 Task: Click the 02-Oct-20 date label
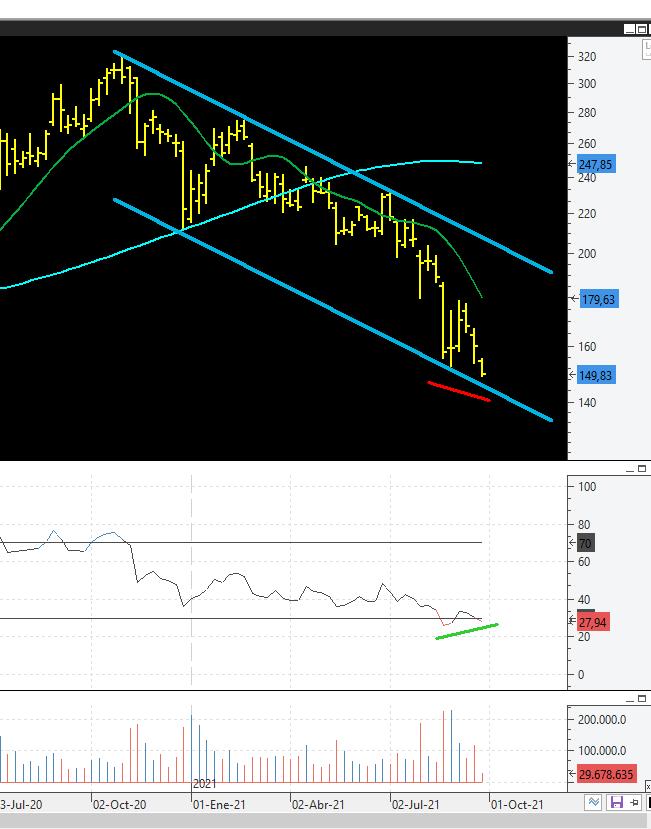click(x=120, y=805)
